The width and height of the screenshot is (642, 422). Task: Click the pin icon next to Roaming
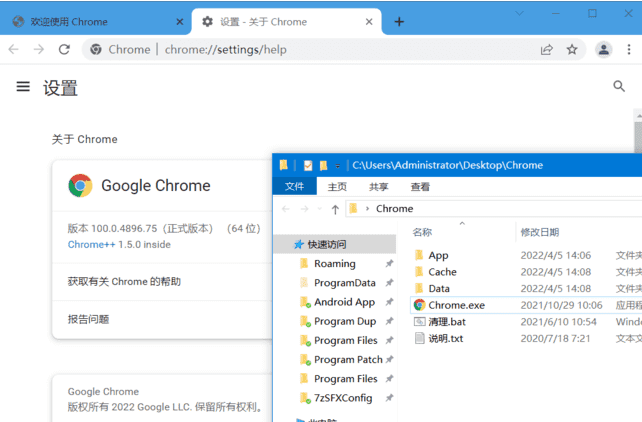coord(389,264)
